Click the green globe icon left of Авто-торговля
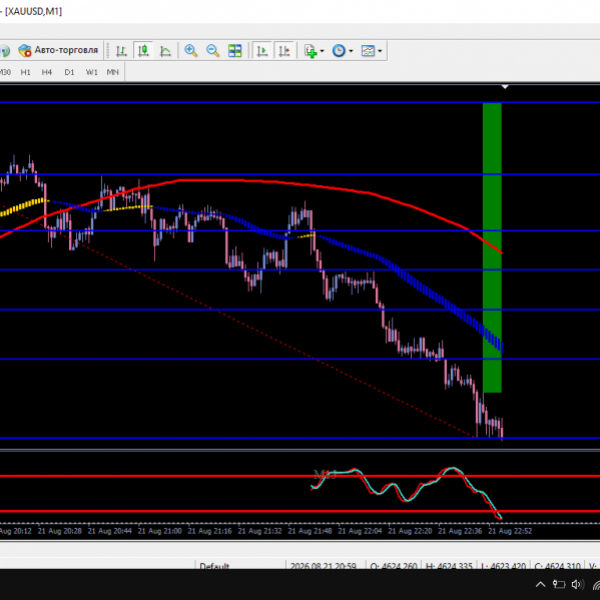This screenshot has width=600, height=600. (5, 51)
